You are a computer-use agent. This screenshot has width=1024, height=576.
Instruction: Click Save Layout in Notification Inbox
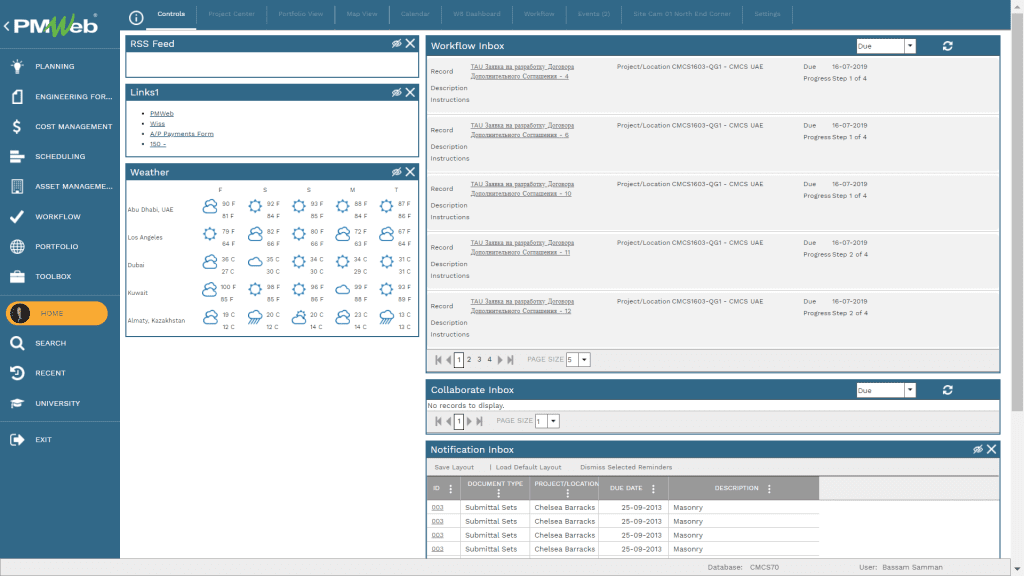[x=454, y=468]
